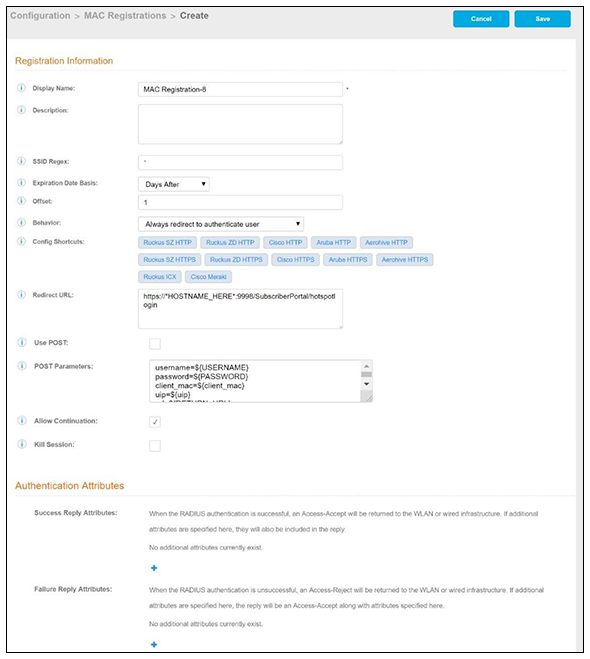Viewport: 590px width, 659px height.
Task: Open the Behavior dropdown list
Action: [x=221, y=224]
